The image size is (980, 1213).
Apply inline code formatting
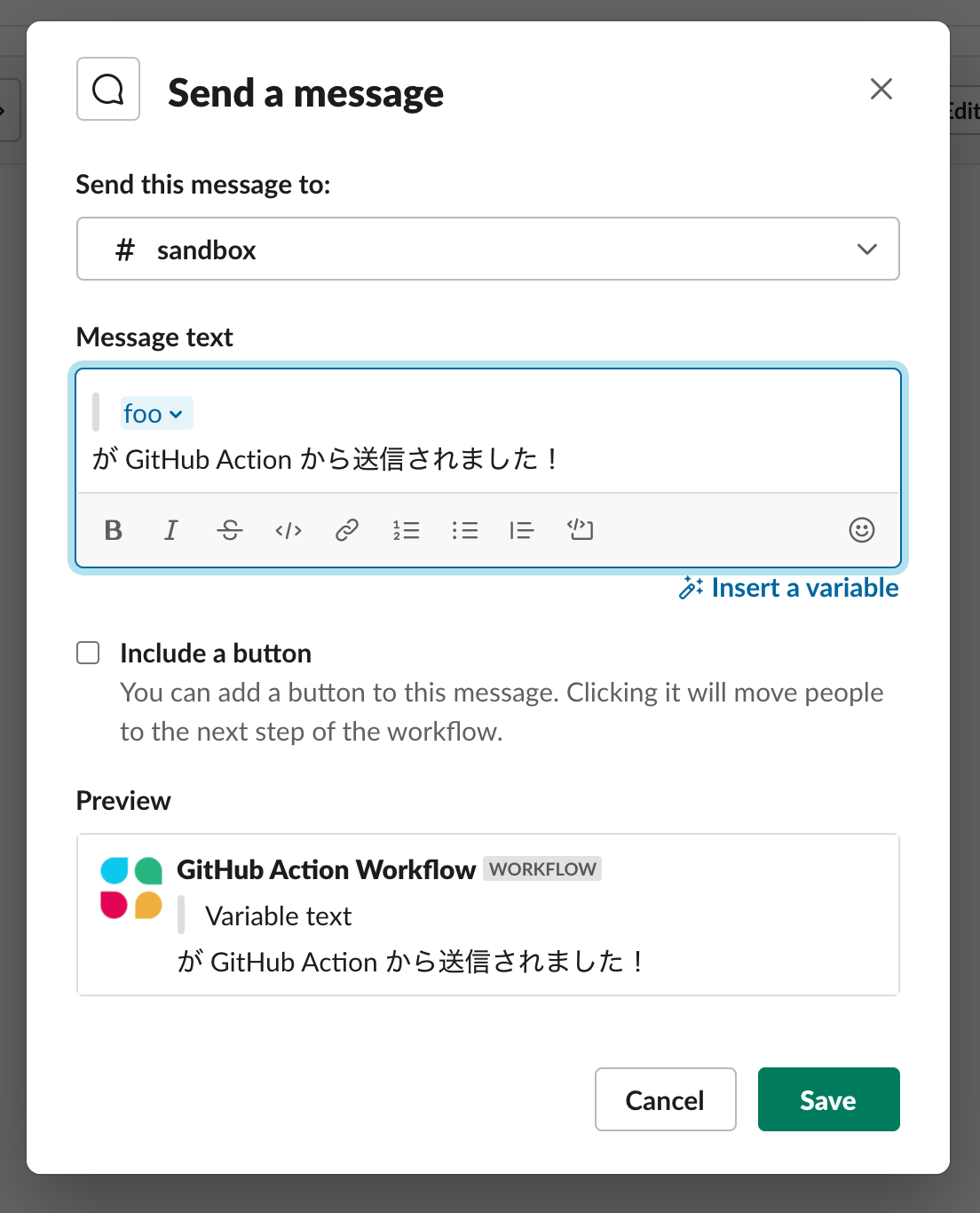288,530
